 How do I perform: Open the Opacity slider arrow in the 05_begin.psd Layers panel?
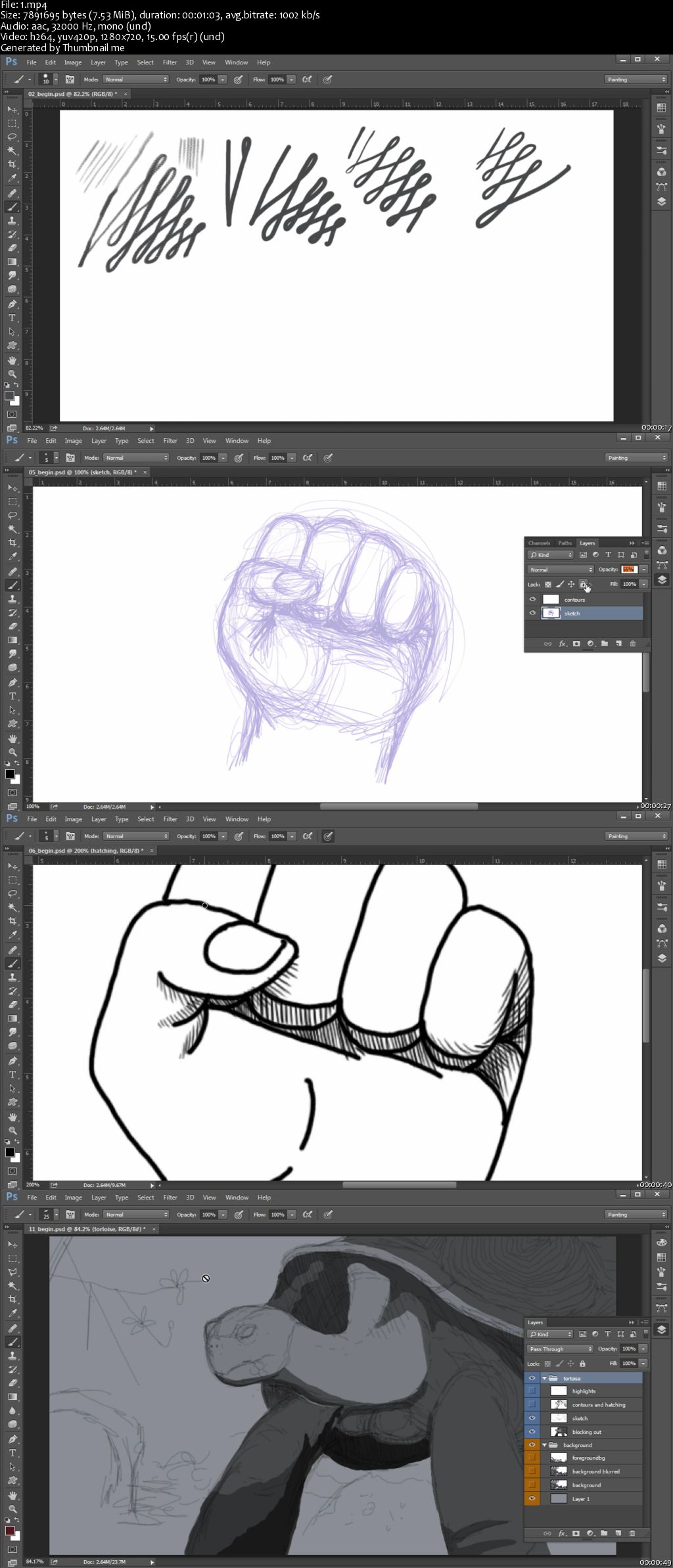coord(644,570)
